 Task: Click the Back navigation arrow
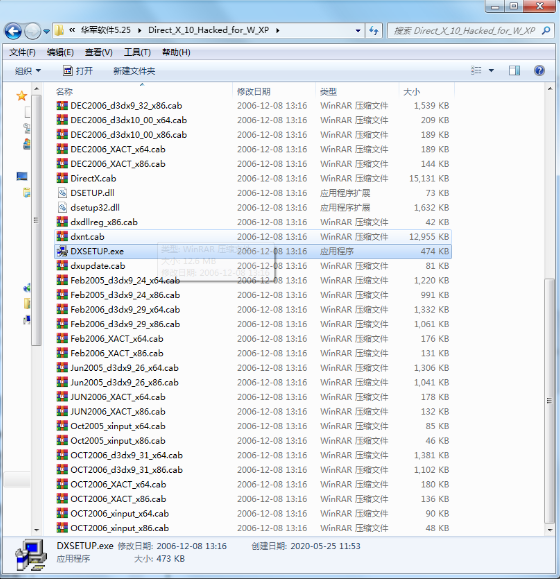pyautogui.click(x=14, y=31)
